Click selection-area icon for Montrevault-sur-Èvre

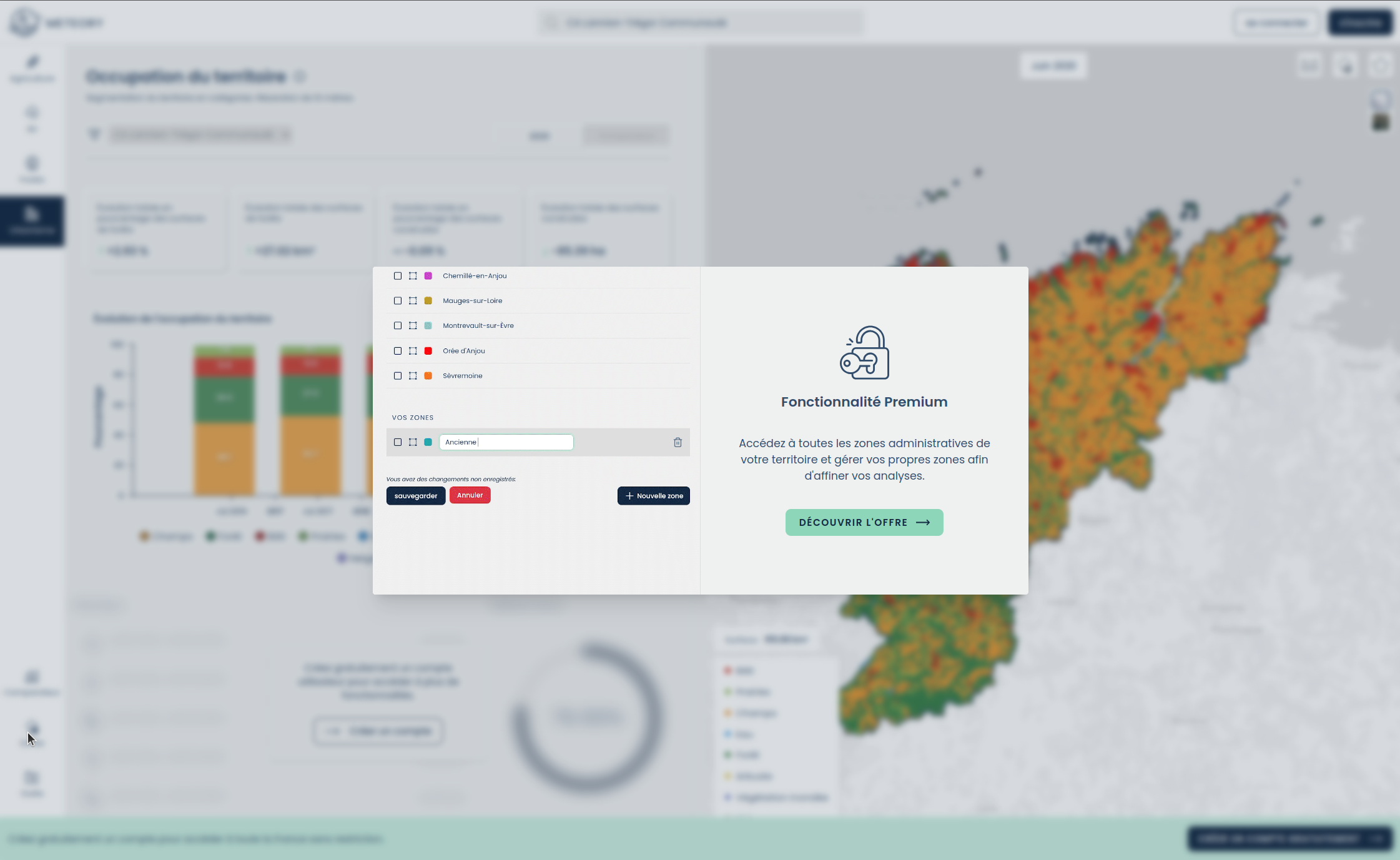click(x=413, y=326)
